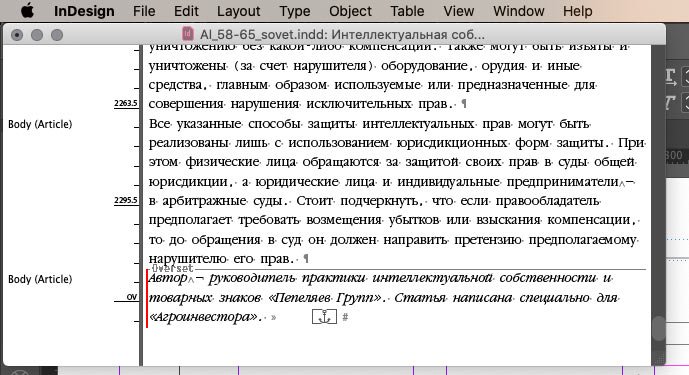Viewport: 689px width, 375px height.
Task: Open the Layout menu
Action: point(239,11)
